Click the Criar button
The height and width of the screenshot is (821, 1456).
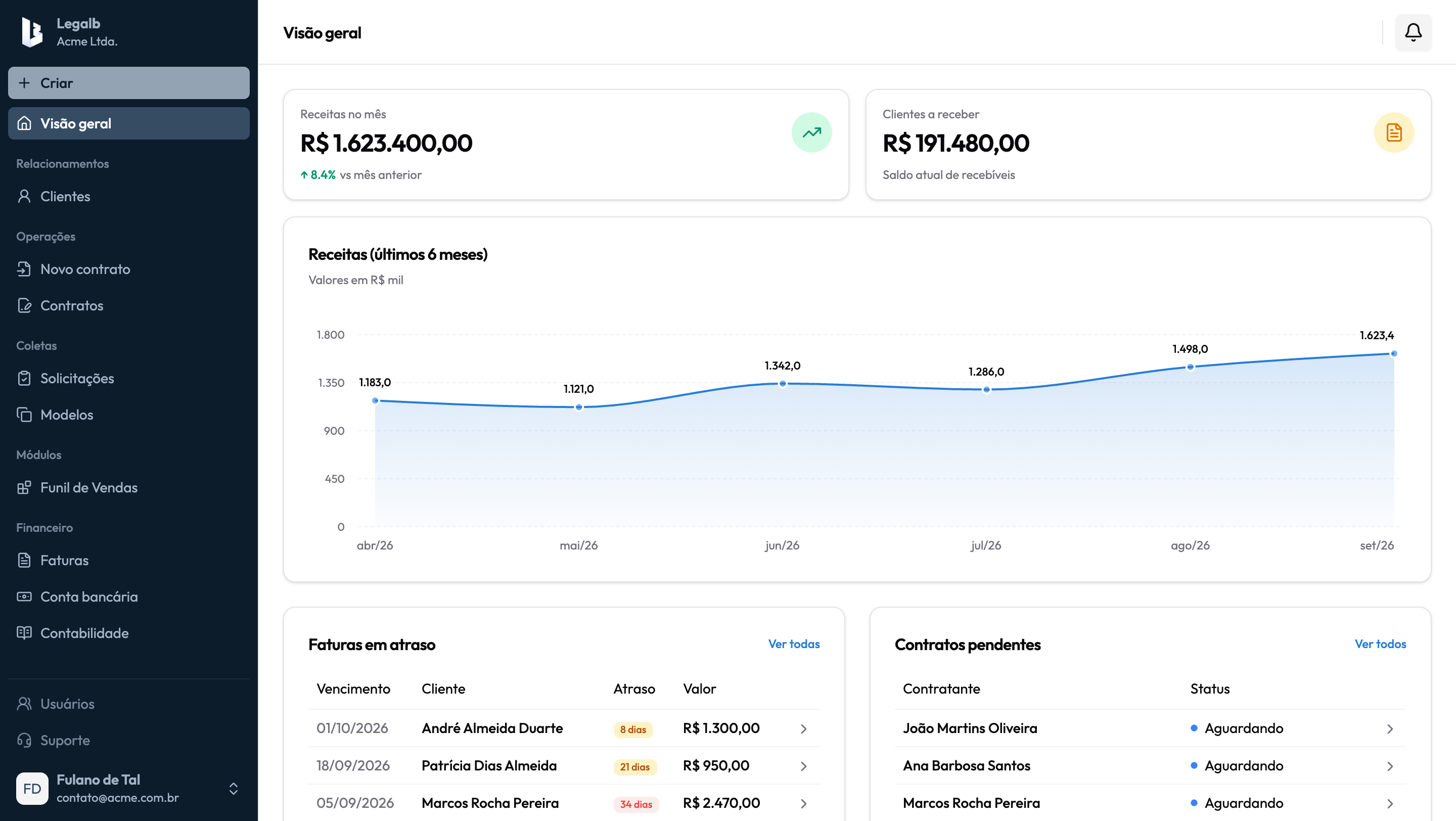[129, 82]
